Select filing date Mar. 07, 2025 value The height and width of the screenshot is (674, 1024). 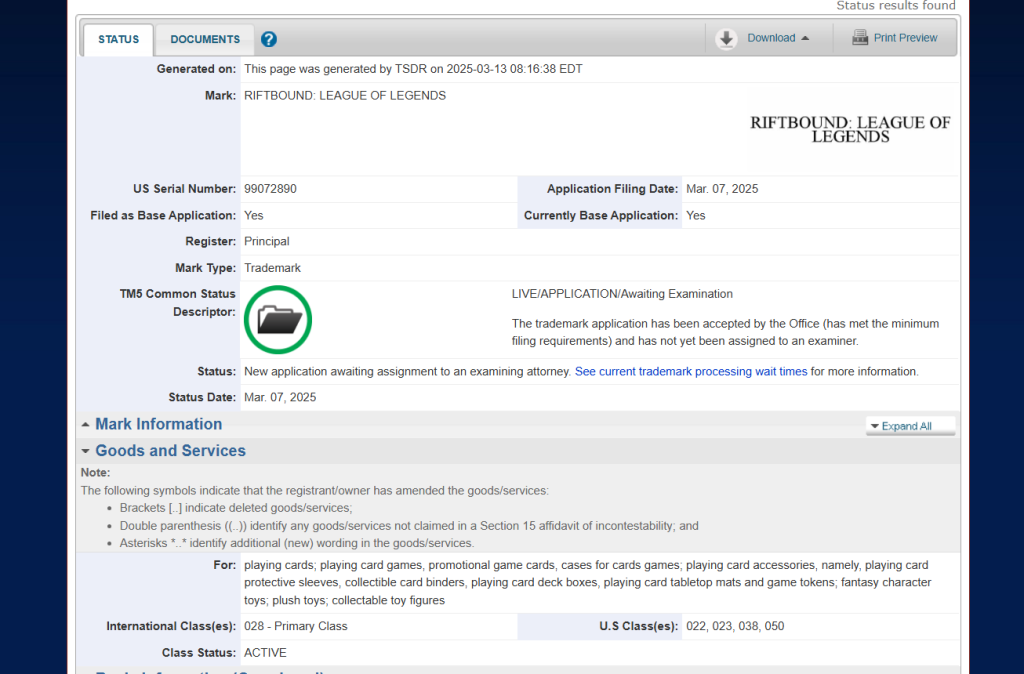click(722, 189)
